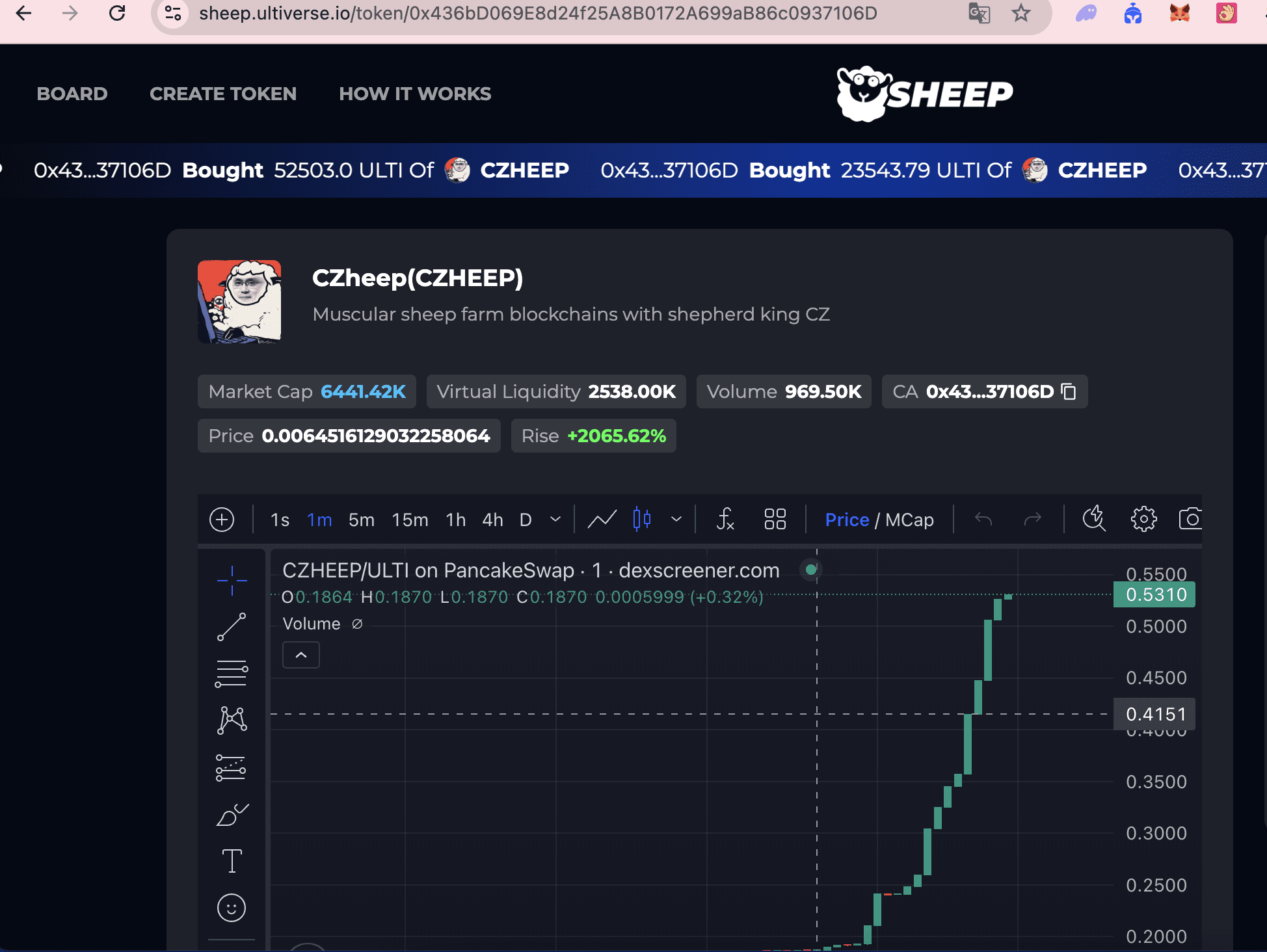
Task: Collapse the indicator legend chevron
Action: pyautogui.click(x=301, y=655)
